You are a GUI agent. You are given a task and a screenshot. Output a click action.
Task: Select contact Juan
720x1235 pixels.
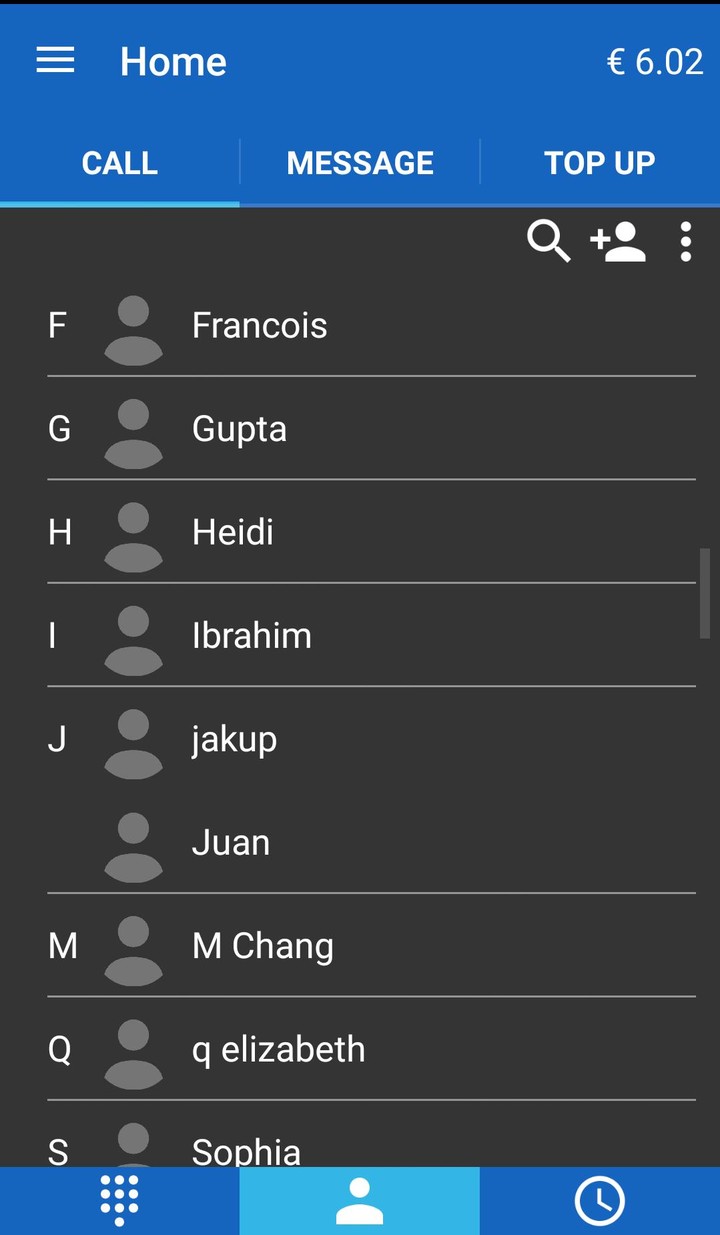point(231,843)
